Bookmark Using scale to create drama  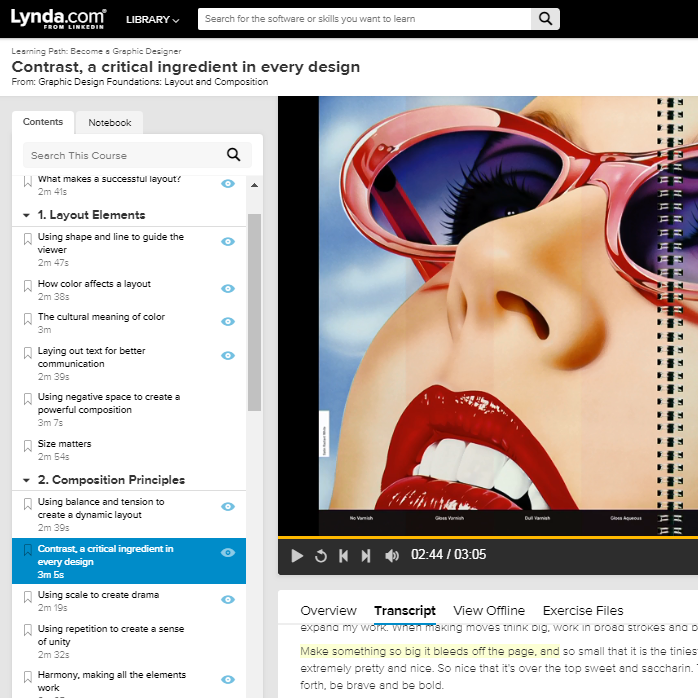tap(28, 597)
